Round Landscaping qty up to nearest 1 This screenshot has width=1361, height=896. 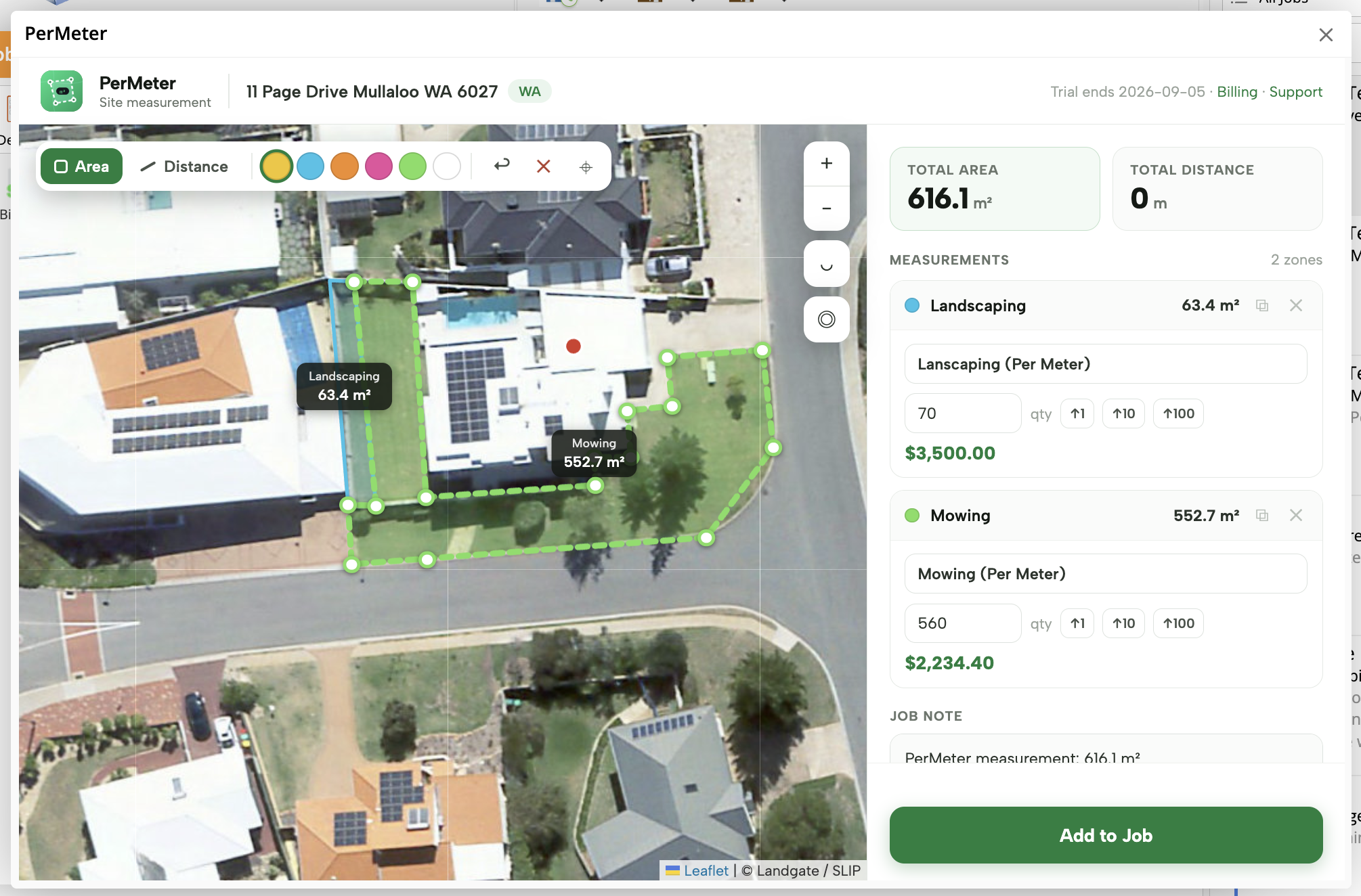[x=1077, y=413]
